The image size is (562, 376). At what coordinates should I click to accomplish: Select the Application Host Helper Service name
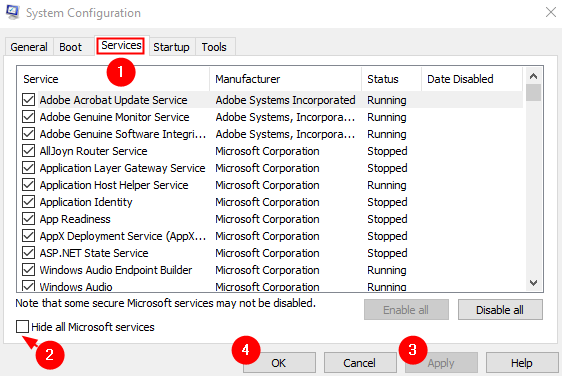click(x=114, y=185)
